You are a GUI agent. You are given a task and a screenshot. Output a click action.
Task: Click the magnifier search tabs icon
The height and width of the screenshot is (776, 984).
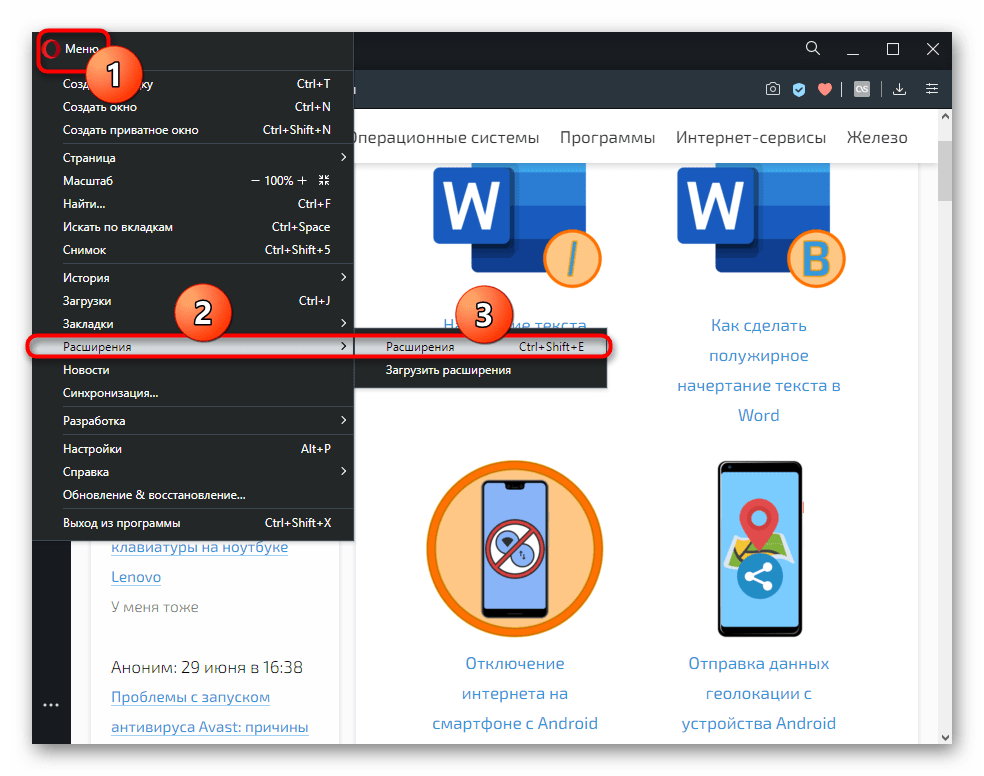813,49
